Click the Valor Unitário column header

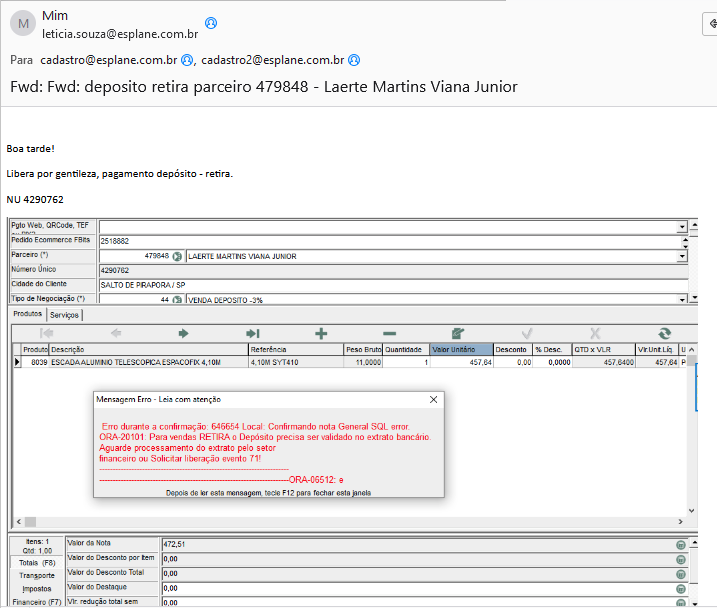461,349
